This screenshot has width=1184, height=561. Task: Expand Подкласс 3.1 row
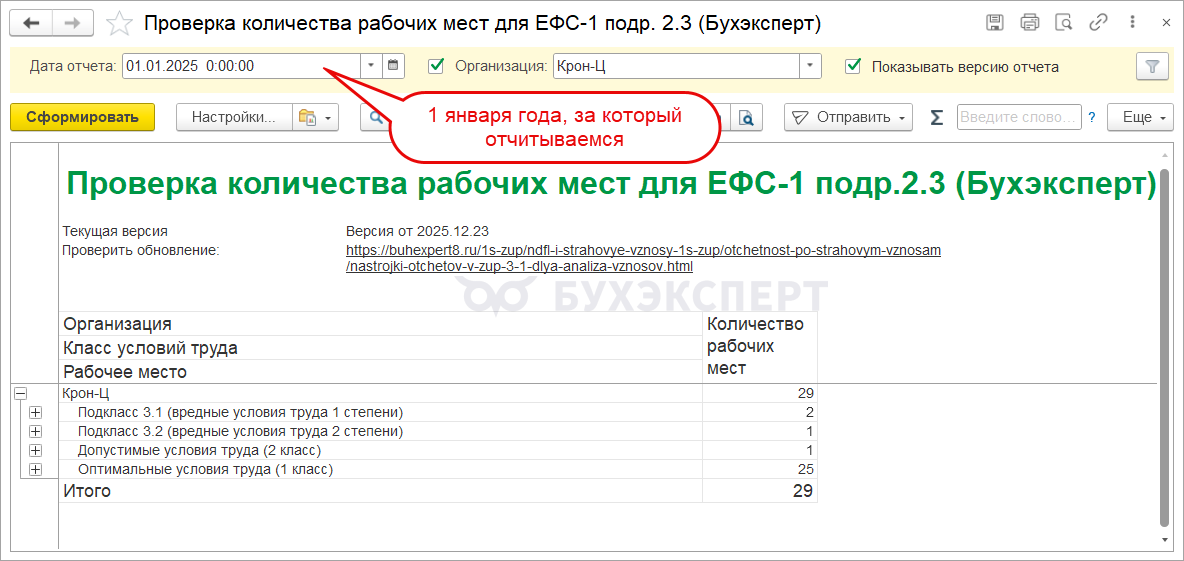(35, 412)
